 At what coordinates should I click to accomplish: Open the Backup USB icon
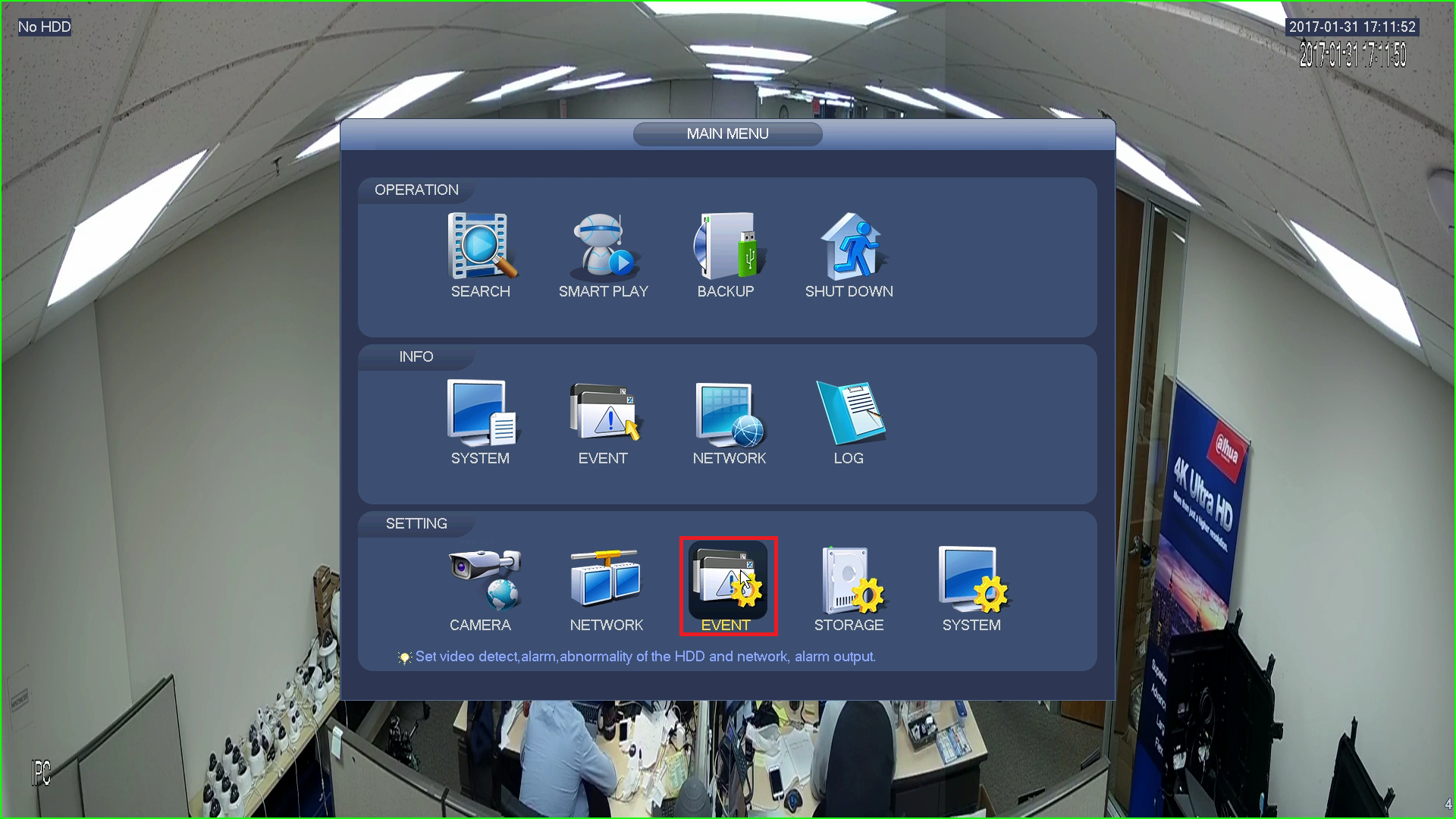click(726, 246)
